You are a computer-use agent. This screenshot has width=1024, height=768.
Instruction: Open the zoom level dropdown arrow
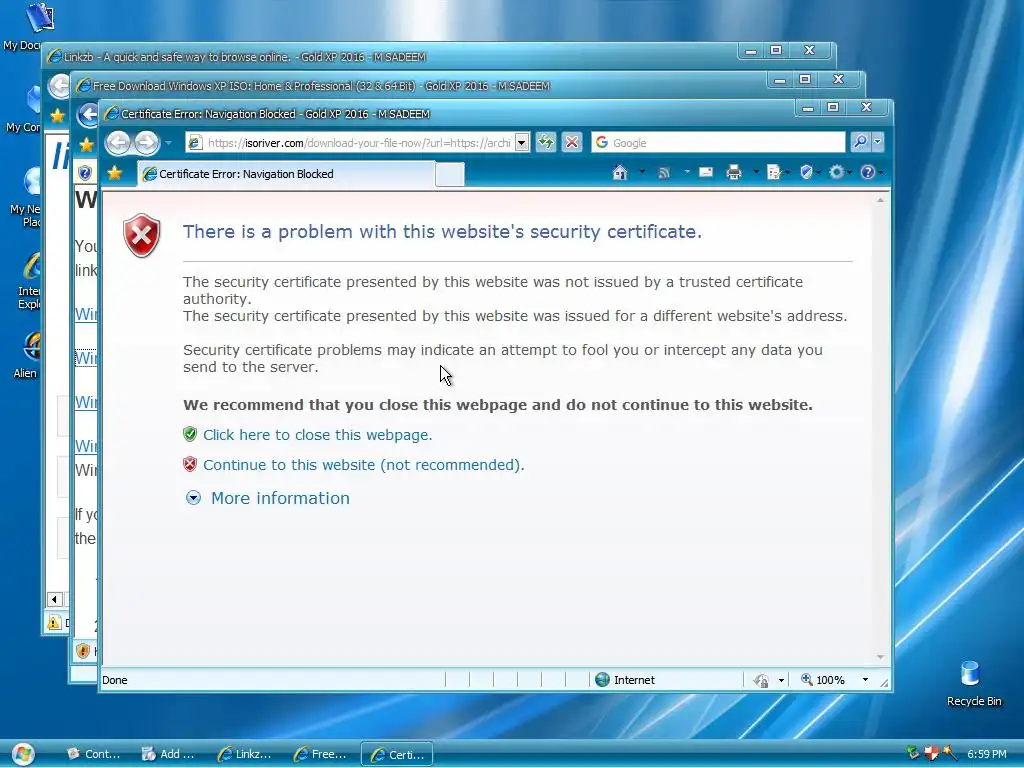pyautogui.click(x=865, y=680)
